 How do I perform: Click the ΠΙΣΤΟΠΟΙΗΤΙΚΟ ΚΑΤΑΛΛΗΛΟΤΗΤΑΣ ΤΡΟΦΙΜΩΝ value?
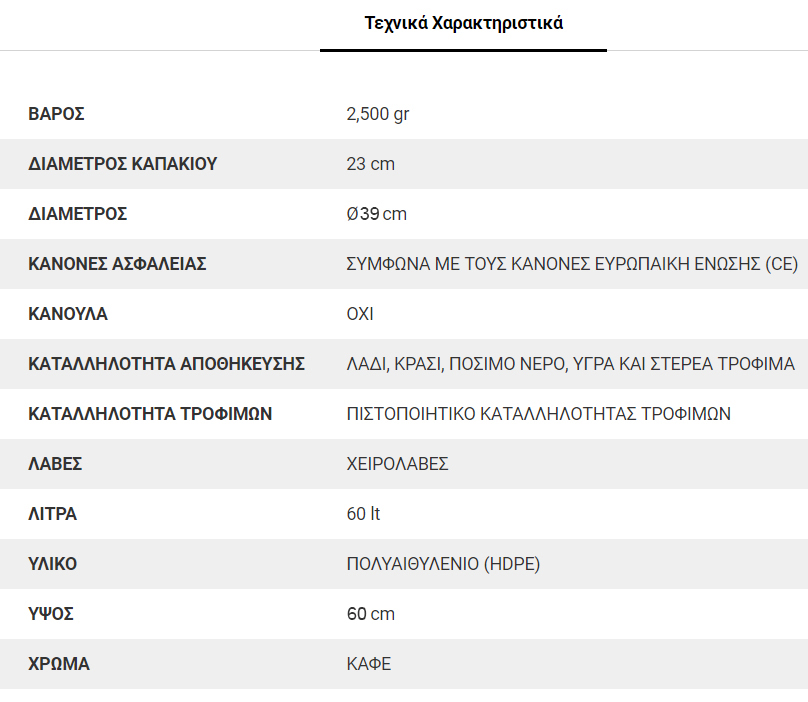click(538, 414)
